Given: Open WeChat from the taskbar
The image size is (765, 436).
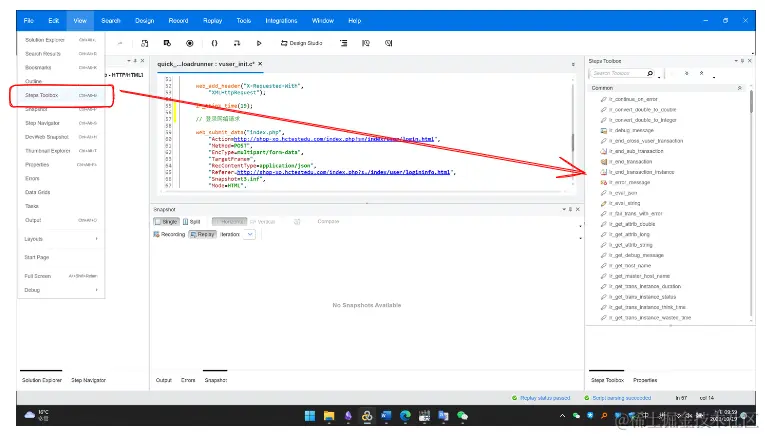Looking at the screenshot, I should pos(463,416).
